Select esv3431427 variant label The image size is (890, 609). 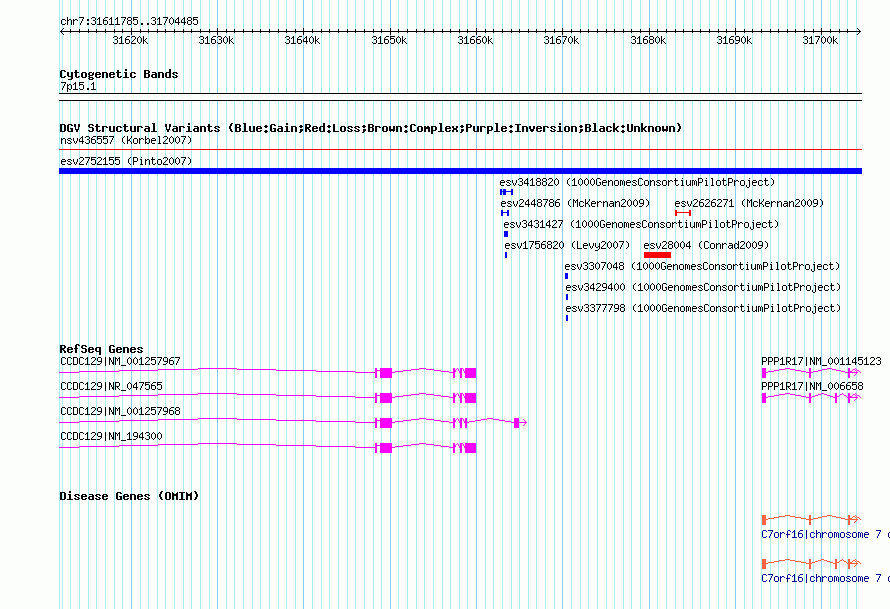pyautogui.click(x=641, y=224)
